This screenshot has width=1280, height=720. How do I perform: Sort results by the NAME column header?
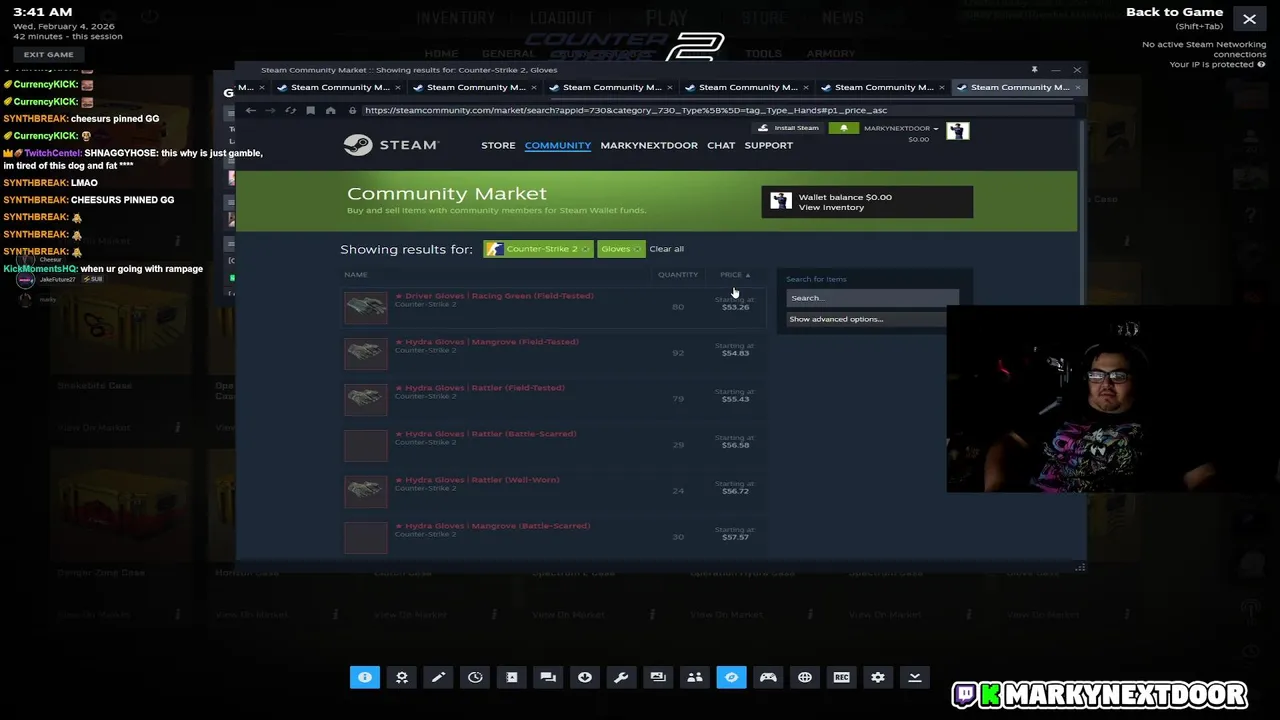point(356,274)
